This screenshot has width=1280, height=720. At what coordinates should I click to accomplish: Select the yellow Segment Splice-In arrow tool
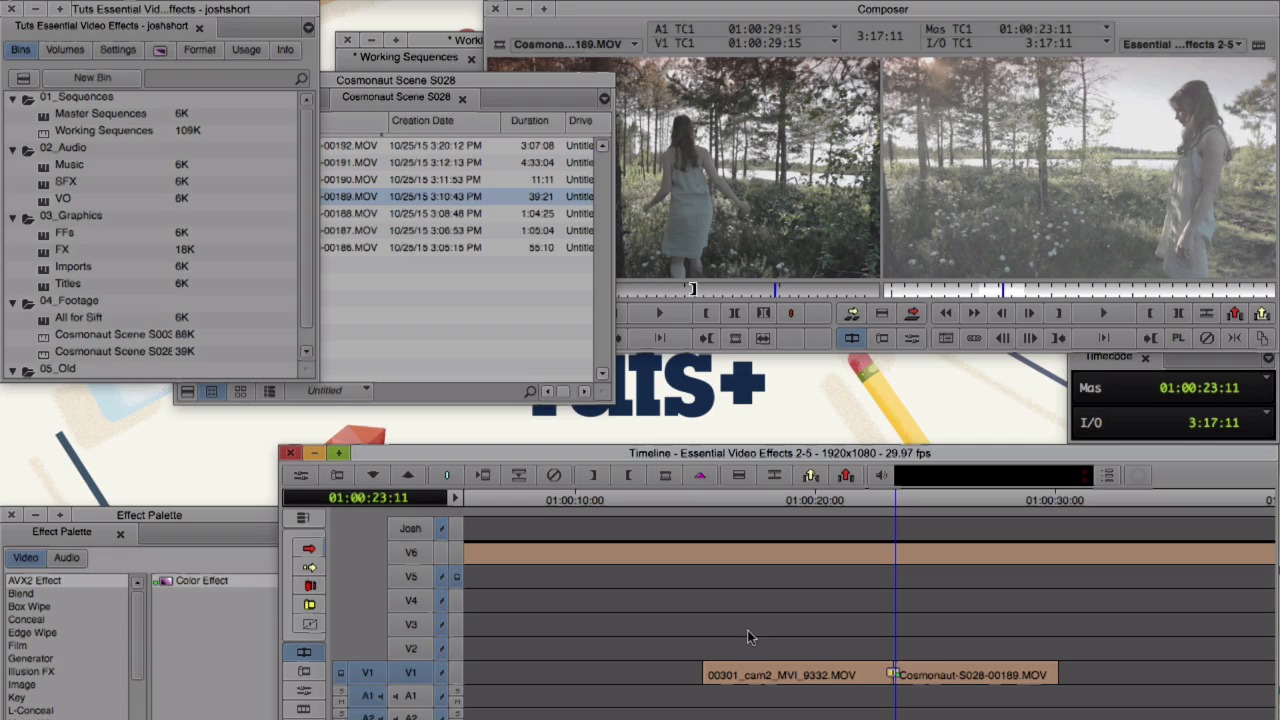pos(309,567)
